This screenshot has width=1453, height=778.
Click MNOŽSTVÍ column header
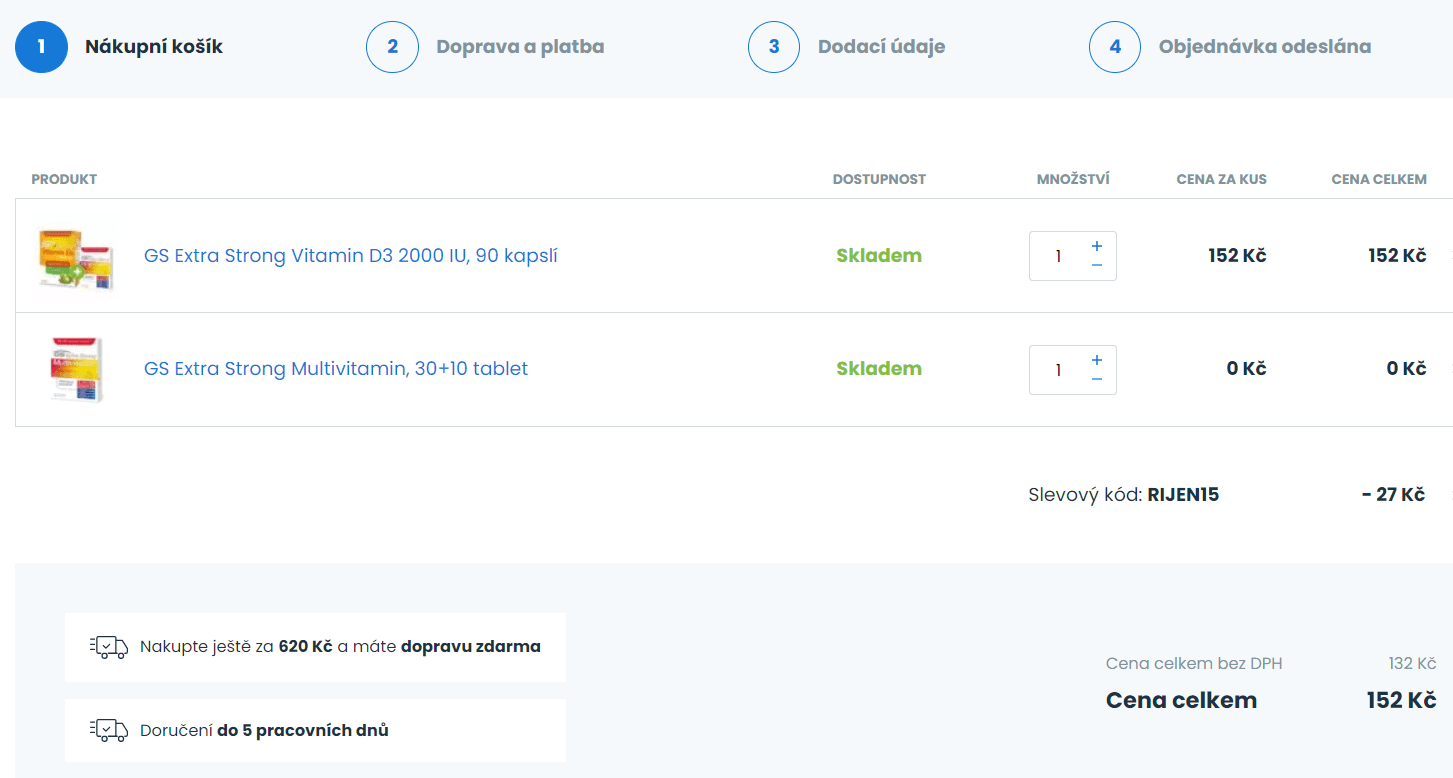1073,180
